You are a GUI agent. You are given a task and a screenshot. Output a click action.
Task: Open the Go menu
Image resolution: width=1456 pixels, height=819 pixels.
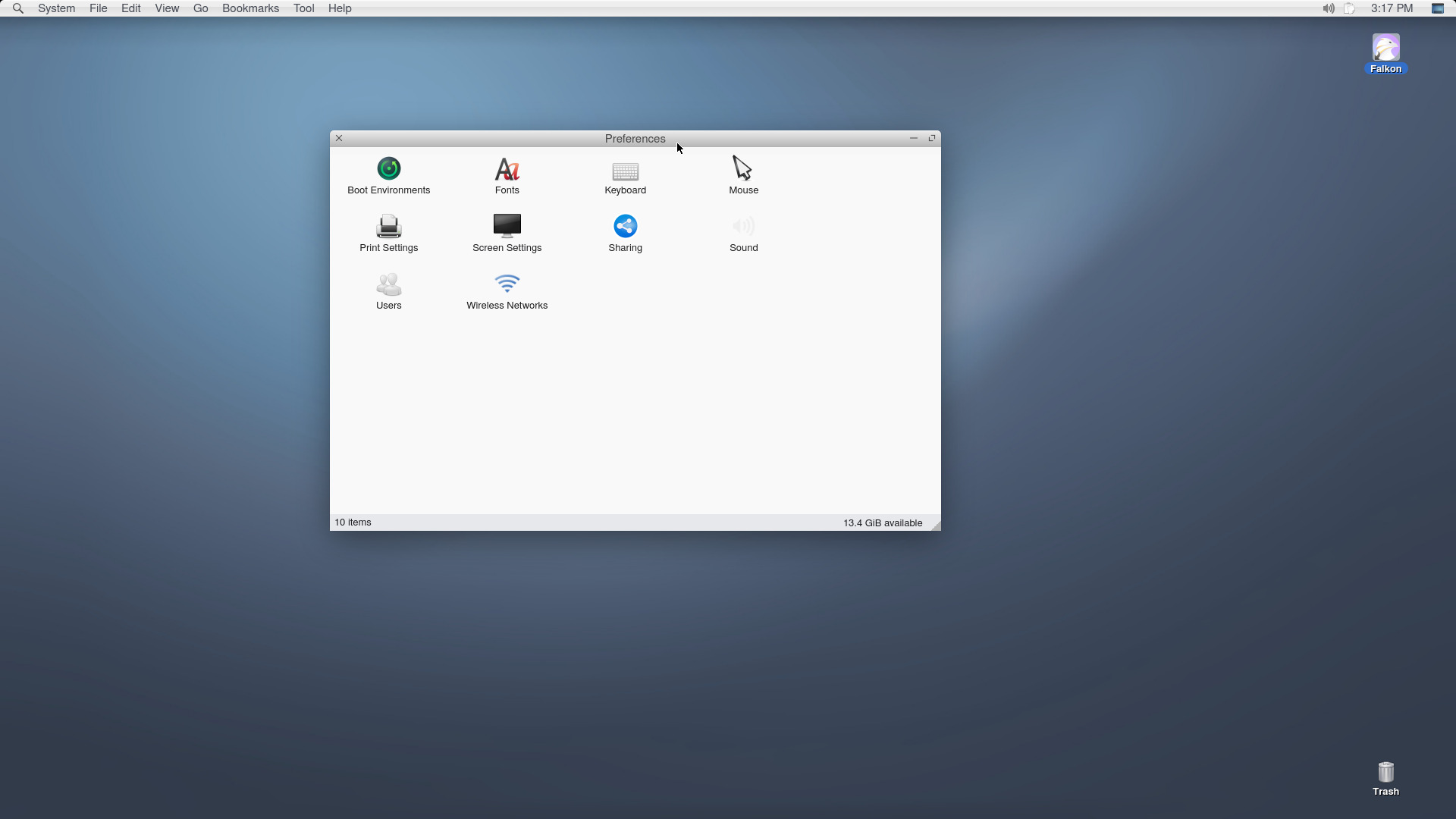[200, 8]
